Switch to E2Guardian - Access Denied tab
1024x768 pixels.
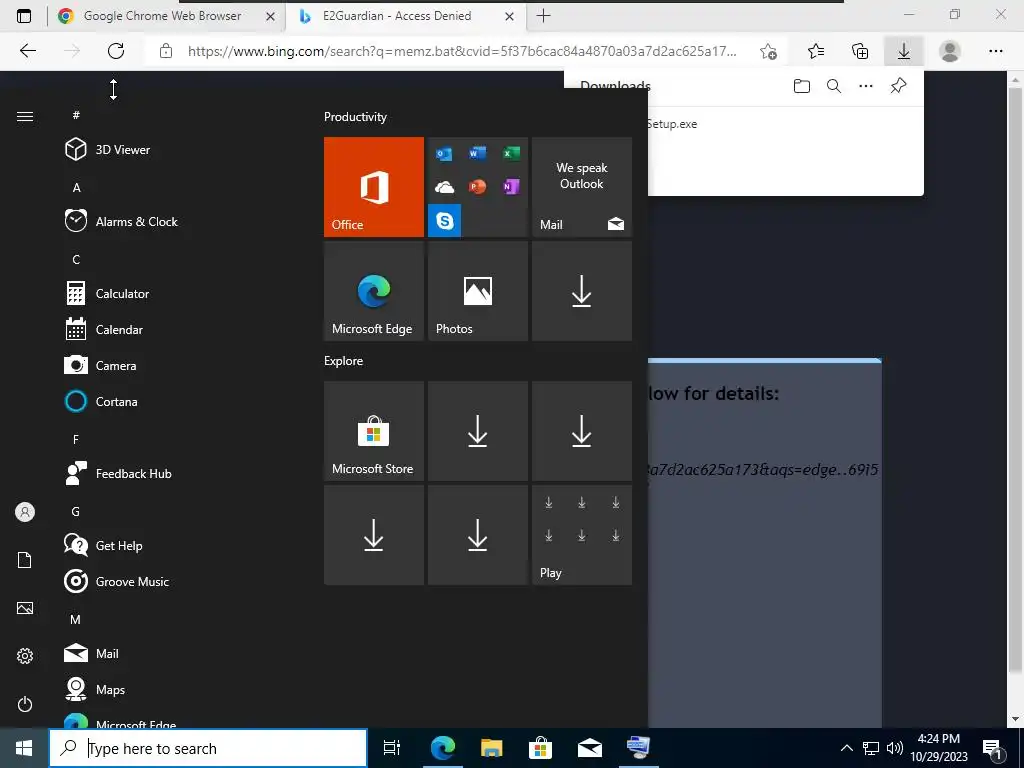coord(396,16)
